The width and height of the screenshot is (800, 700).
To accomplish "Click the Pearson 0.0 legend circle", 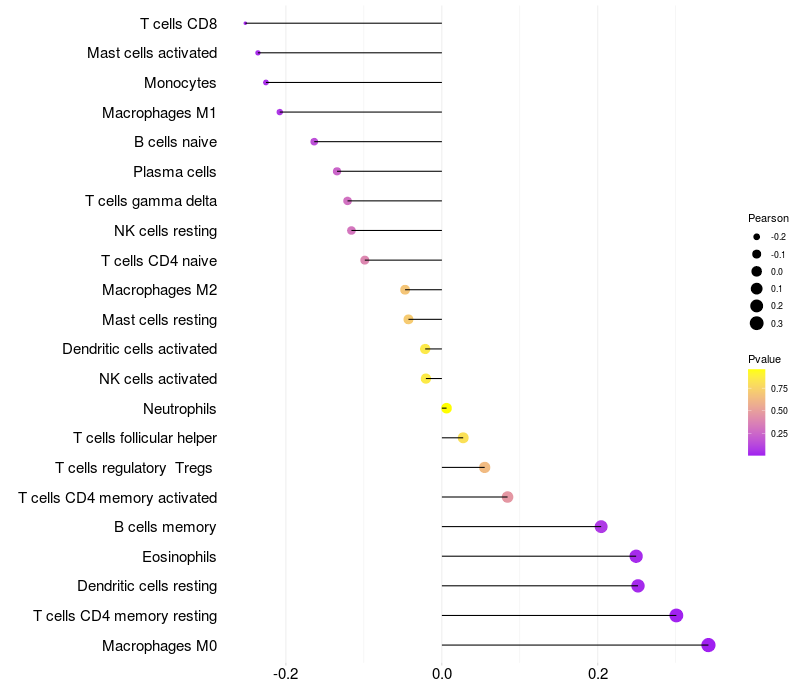I will tap(757, 271).
